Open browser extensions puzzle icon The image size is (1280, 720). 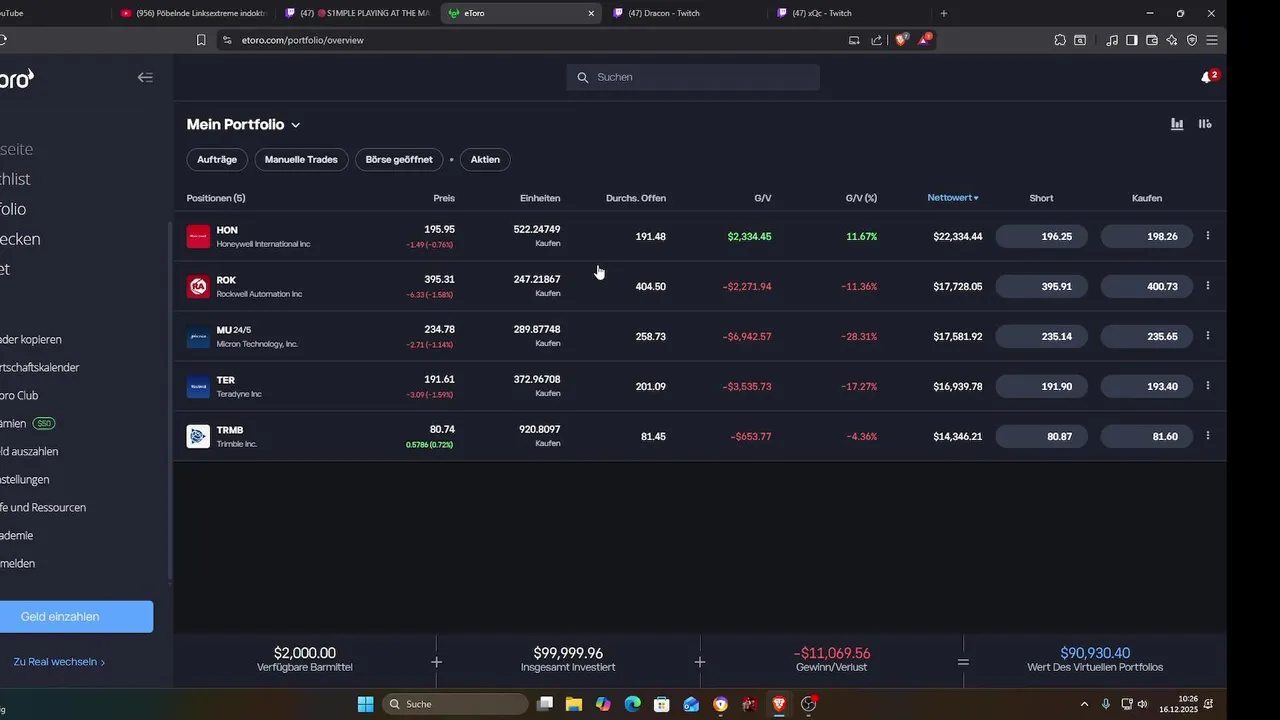tap(1060, 40)
